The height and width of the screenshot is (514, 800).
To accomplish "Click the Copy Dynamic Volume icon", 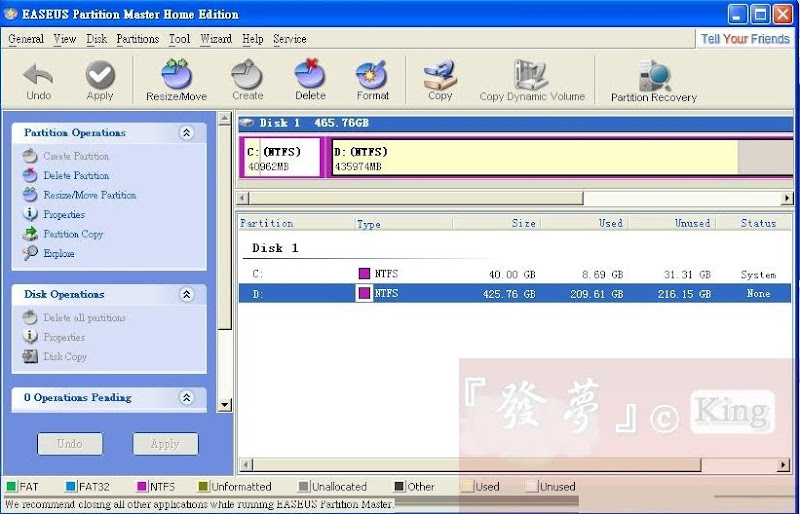I will (x=532, y=81).
